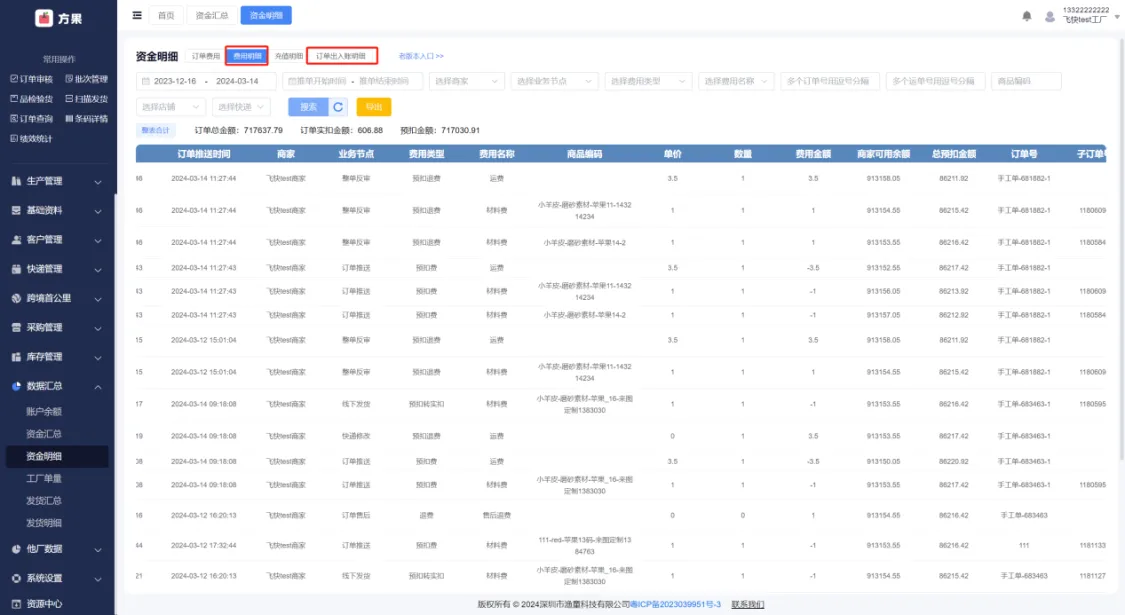Image resolution: width=1125 pixels, height=615 pixels.
Task: Select the 订单出入账明细 tab
Action: (341, 57)
